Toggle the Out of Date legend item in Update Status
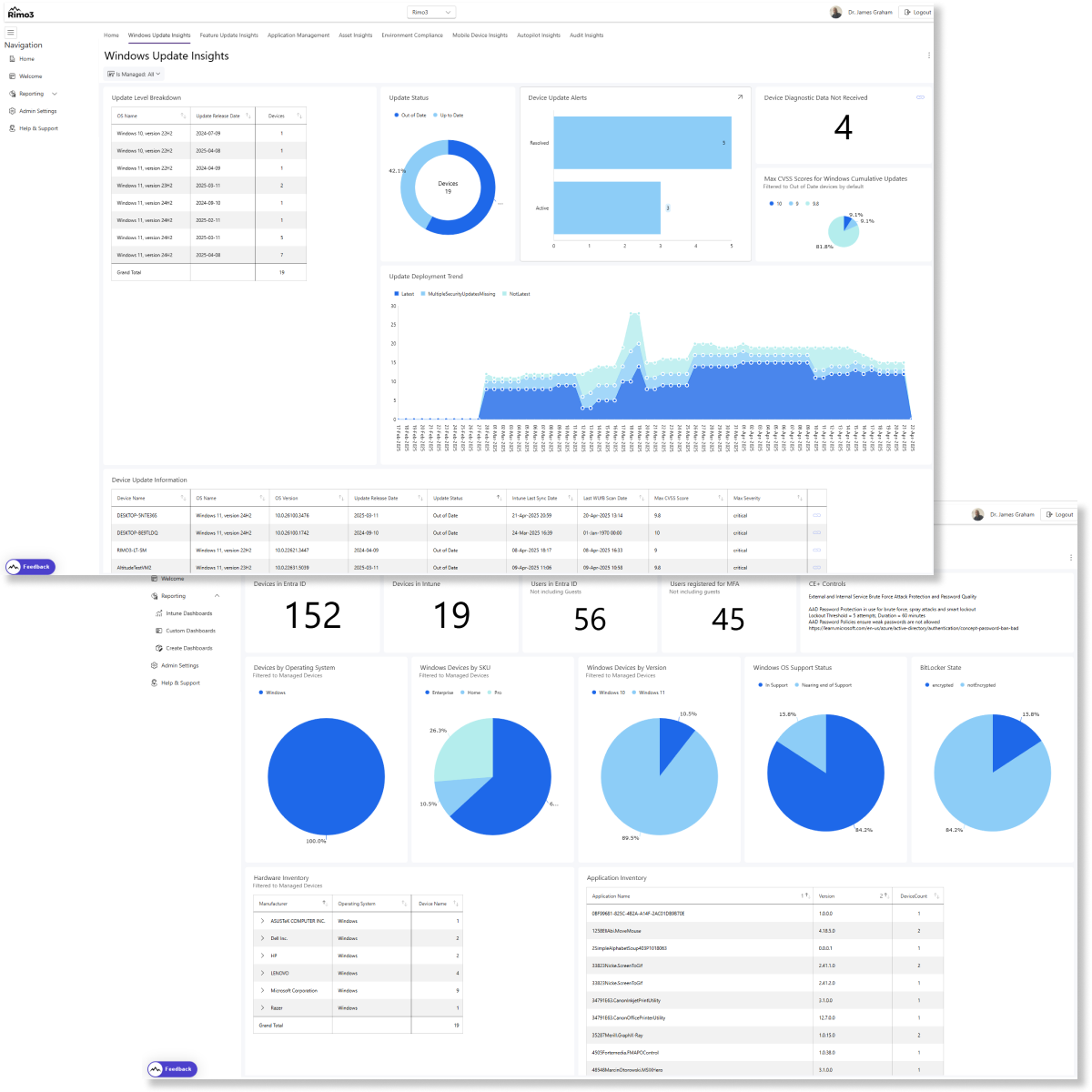Viewport: 1092px width, 1092px height. 410,116
